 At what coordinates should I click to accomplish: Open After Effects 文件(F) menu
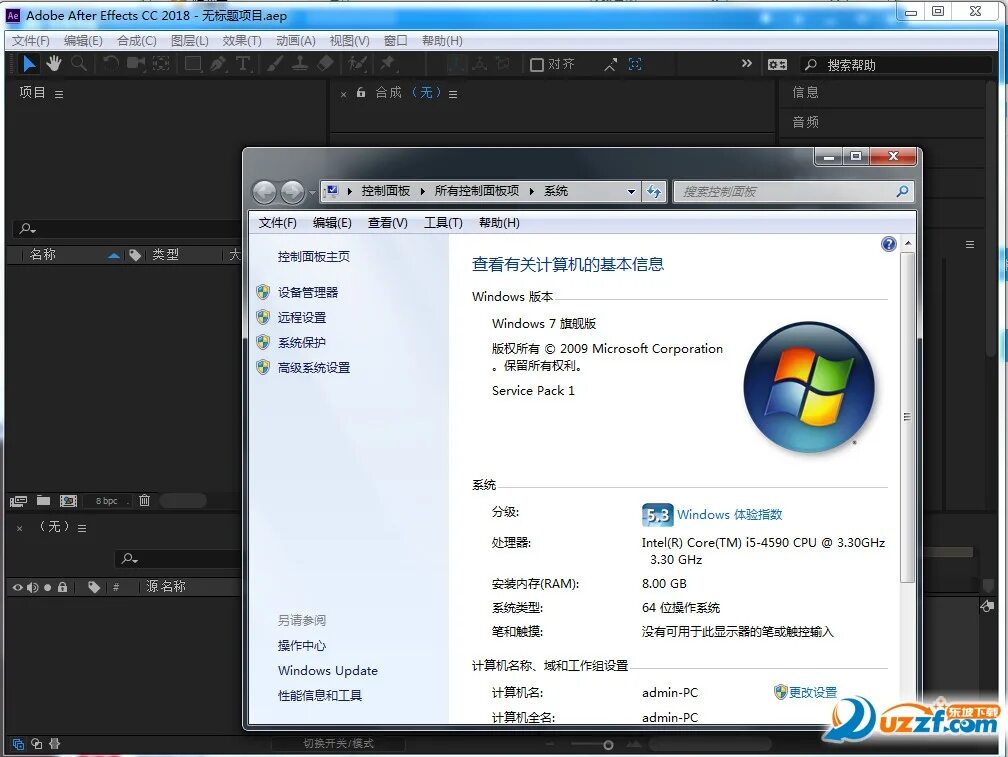click(30, 40)
